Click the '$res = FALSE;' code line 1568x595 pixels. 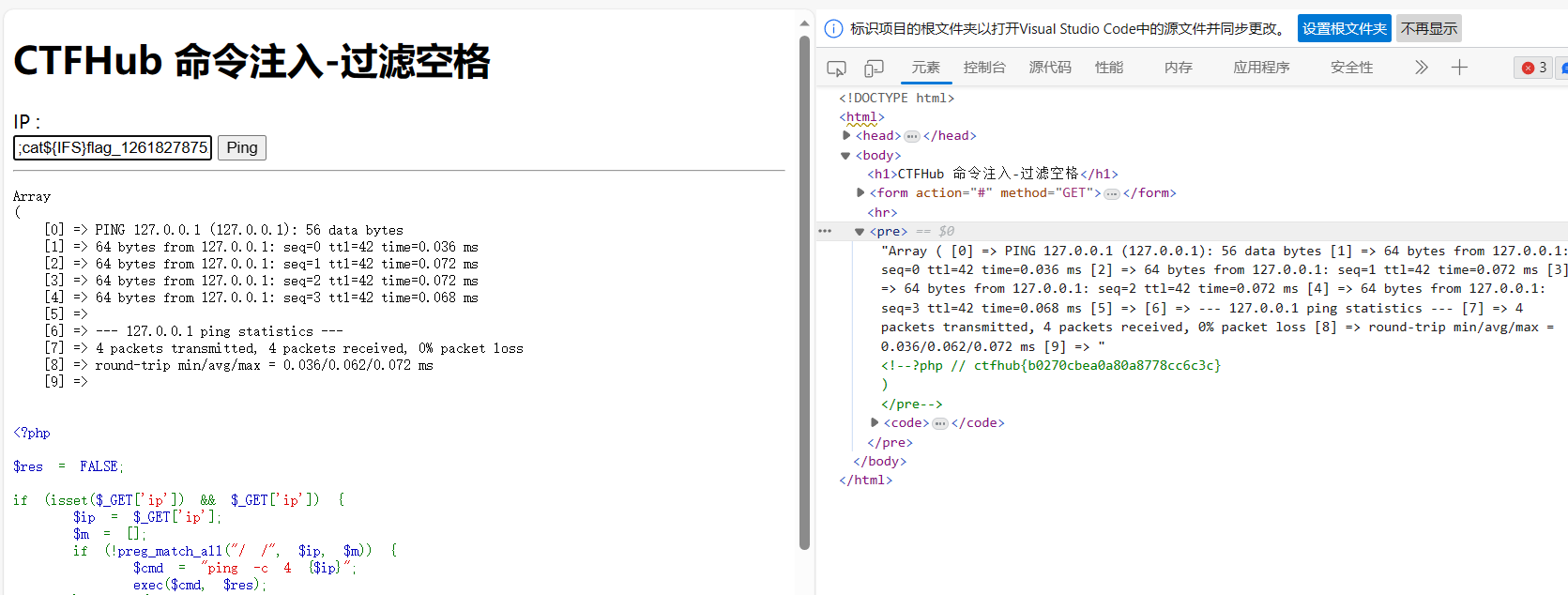(x=69, y=466)
